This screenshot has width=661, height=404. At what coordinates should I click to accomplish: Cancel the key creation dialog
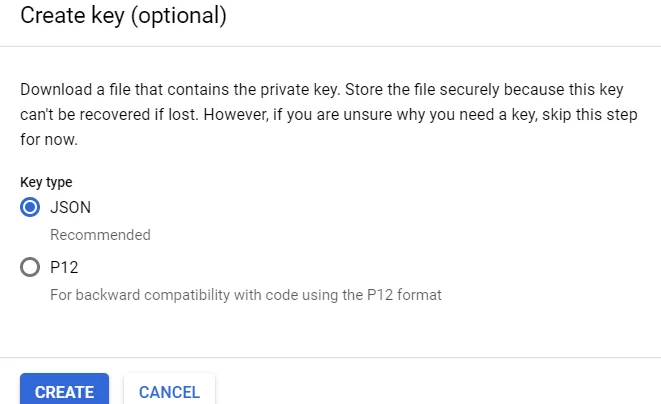(x=169, y=389)
